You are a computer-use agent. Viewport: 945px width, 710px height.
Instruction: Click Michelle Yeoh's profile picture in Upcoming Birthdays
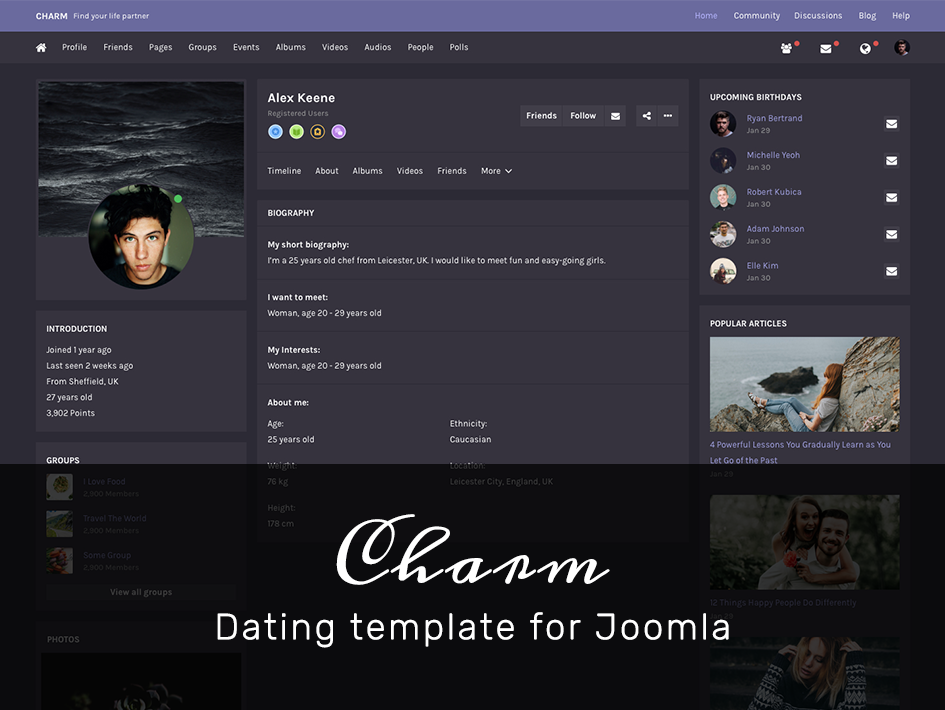pyautogui.click(x=723, y=160)
